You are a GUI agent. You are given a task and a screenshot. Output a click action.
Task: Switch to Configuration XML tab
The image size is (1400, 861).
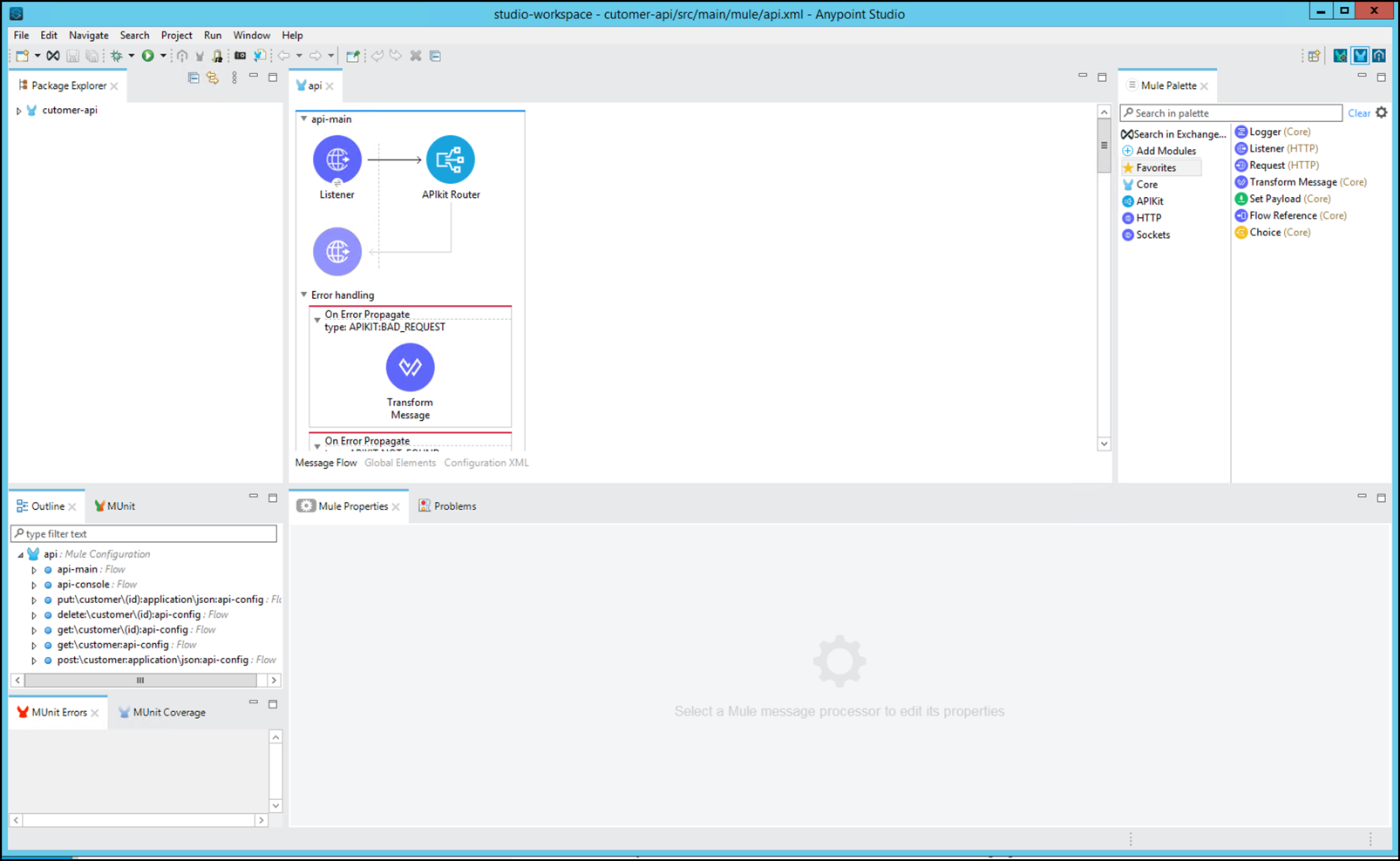(486, 464)
